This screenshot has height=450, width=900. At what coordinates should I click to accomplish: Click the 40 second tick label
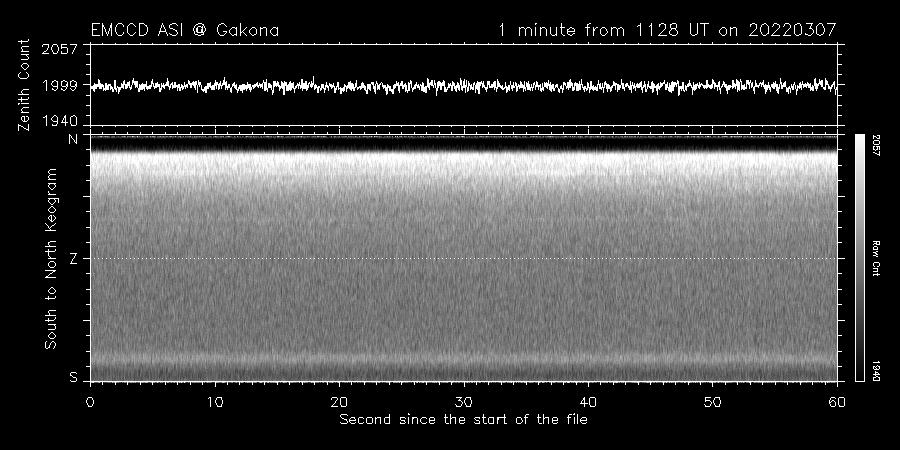click(x=588, y=402)
